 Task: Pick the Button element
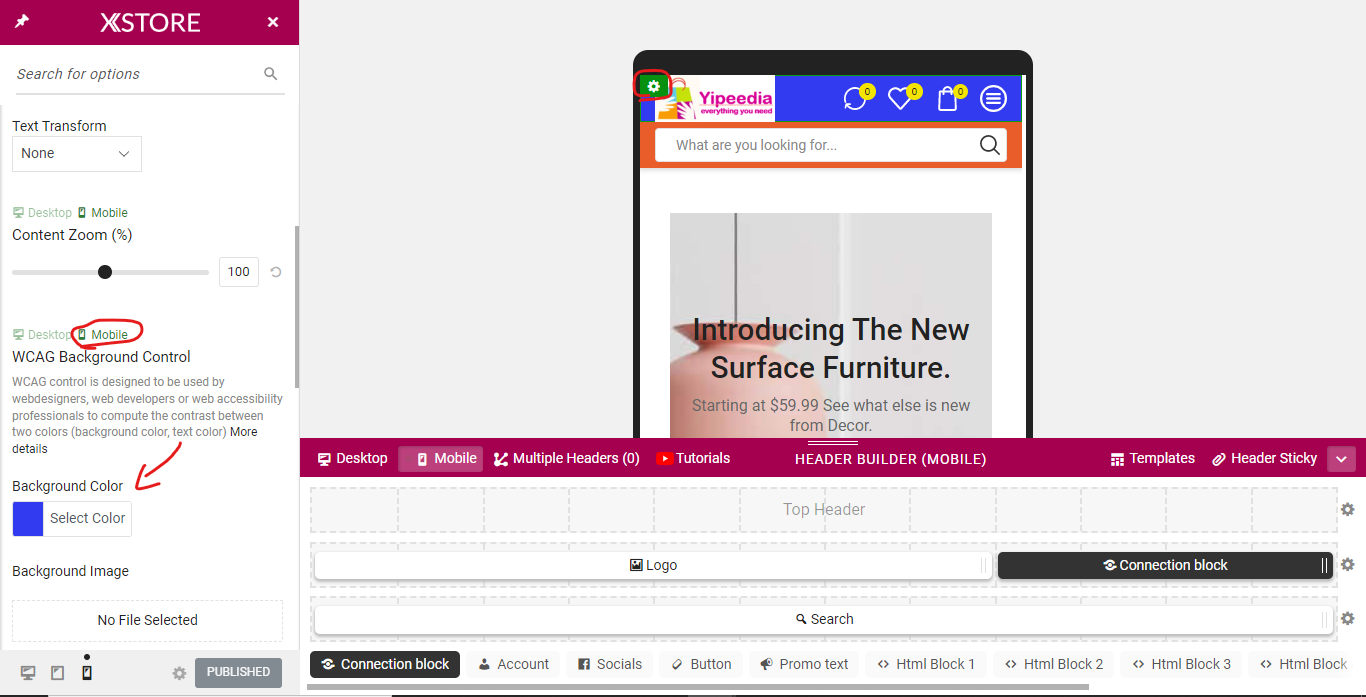click(x=701, y=664)
